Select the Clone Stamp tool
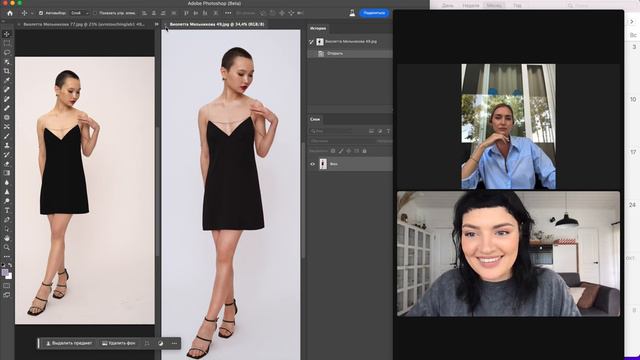 (x=7, y=145)
